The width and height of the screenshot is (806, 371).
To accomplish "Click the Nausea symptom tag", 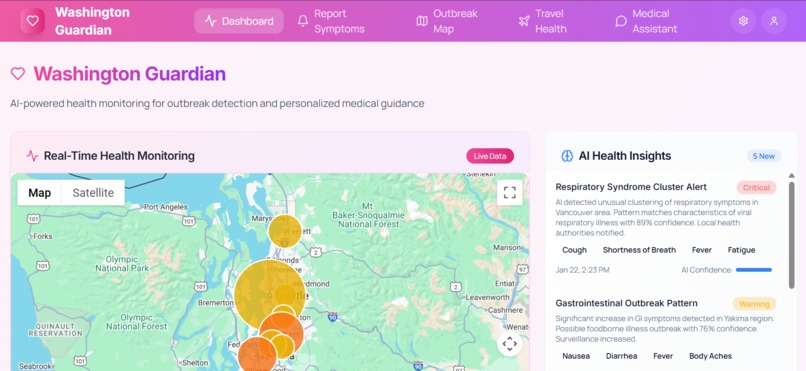I will [x=576, y=356].
